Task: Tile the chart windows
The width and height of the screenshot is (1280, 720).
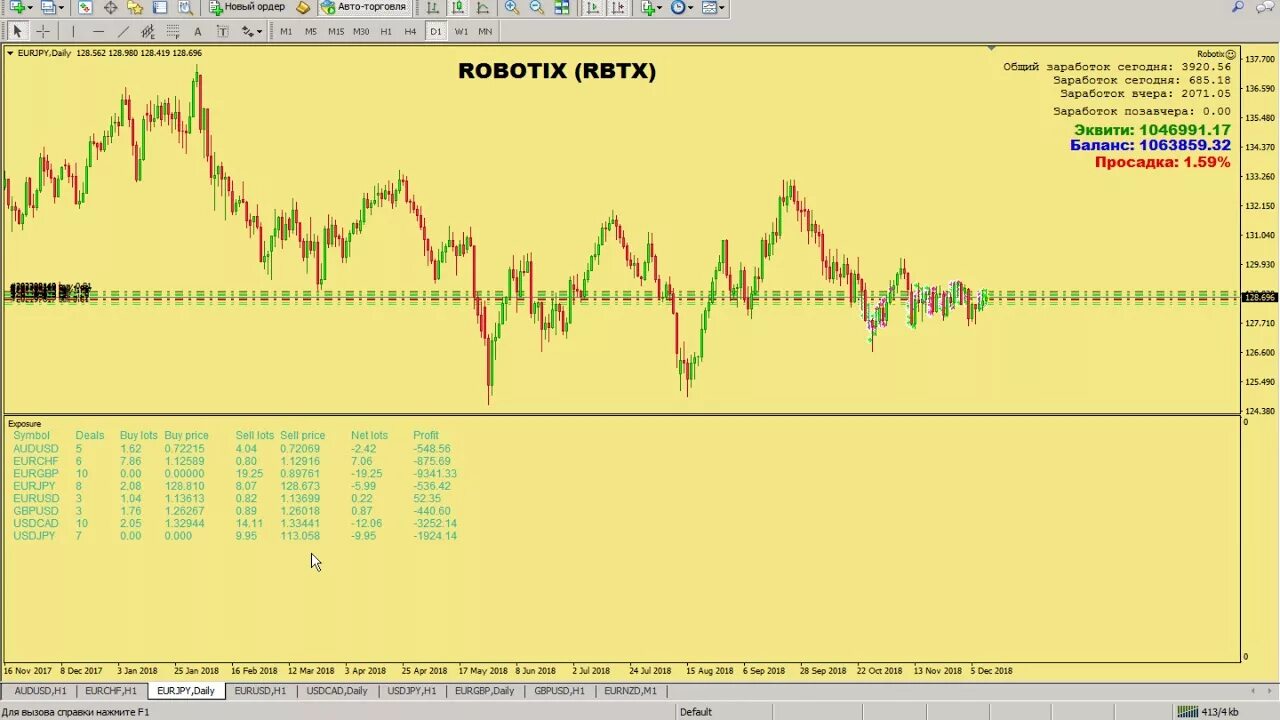Action: click(561, 7)
